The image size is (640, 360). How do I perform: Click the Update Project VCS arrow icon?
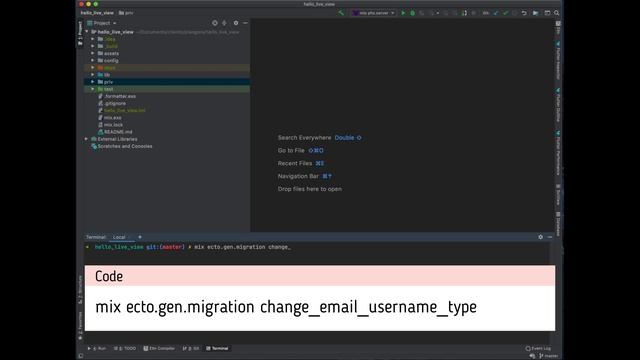(x=496, y=13)
